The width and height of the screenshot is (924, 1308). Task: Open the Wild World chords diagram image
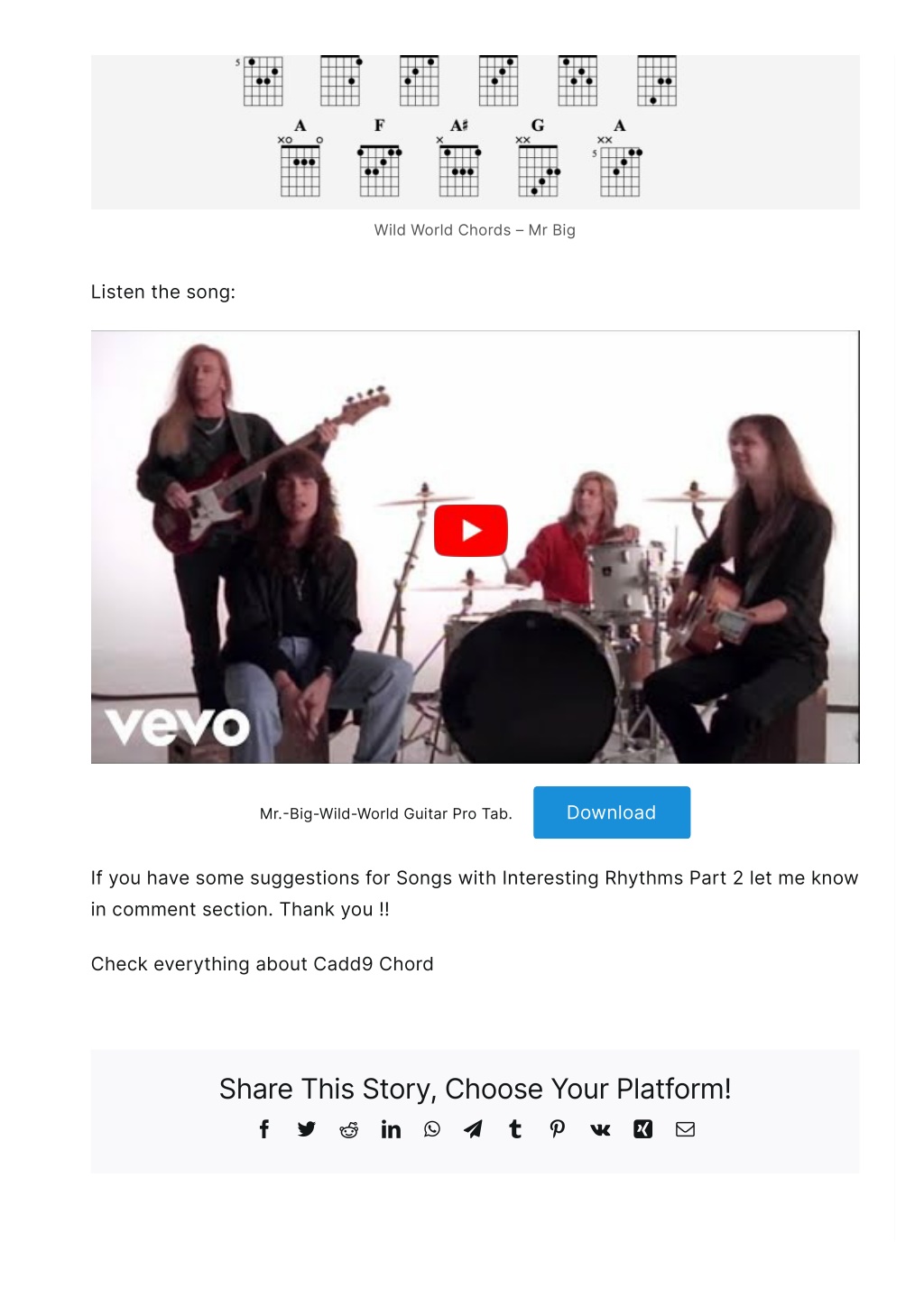(476, 132)
